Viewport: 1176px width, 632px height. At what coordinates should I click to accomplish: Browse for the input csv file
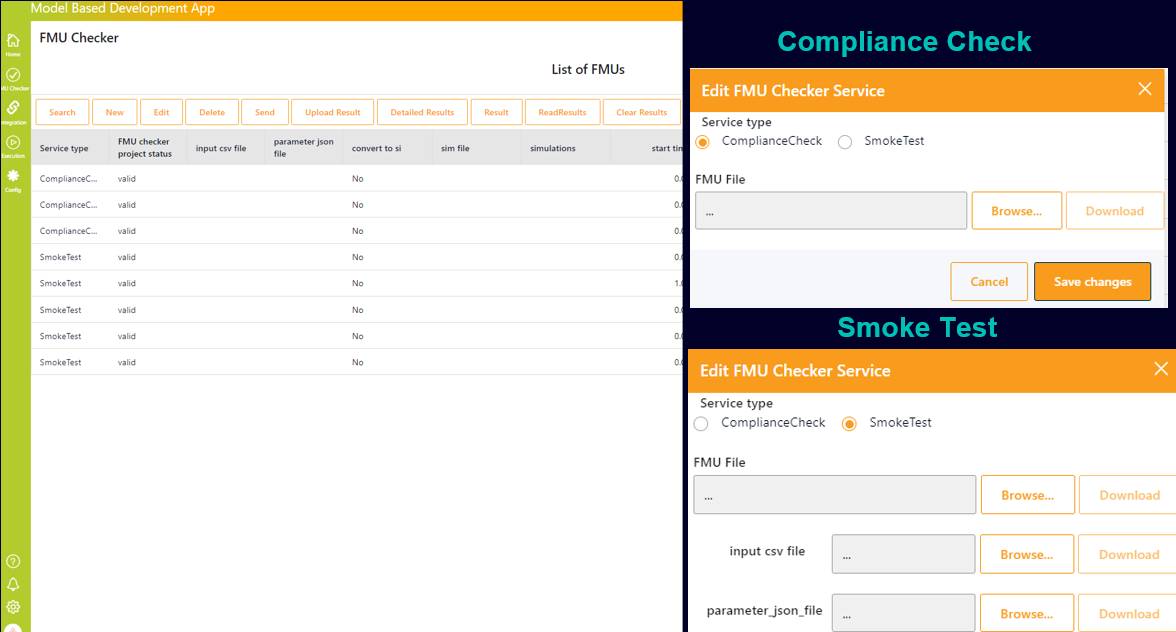click(1027, 554)
